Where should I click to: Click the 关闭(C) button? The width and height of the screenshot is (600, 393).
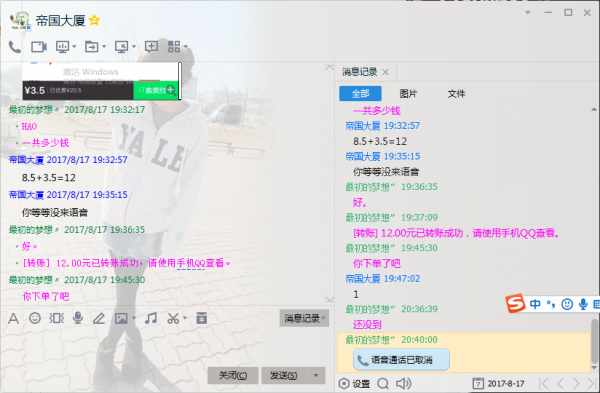pos(233,375)
